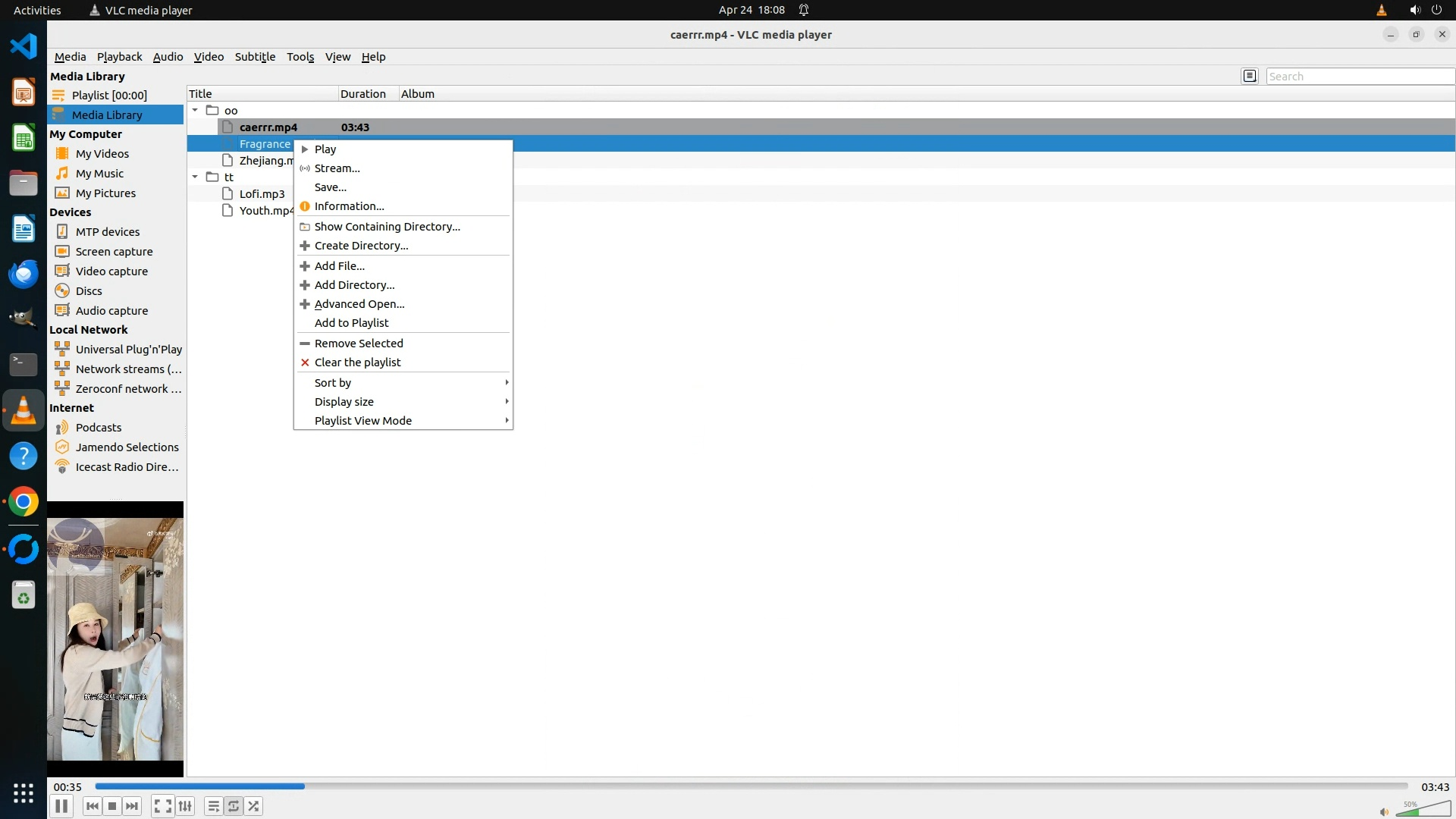The height and width of the screenshot is (819, 1456).
Task: Choose Add to Playlist entry
Action: click(351, 323)
